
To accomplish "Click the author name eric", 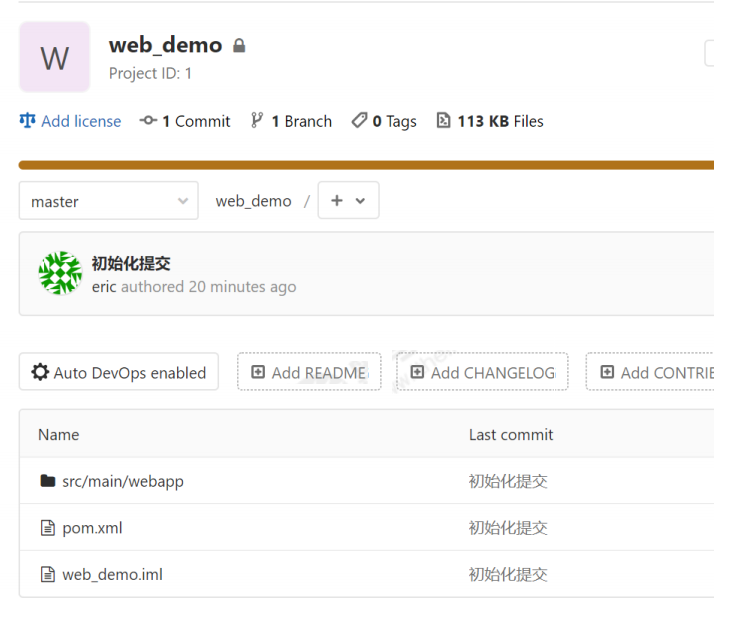I will pyautogui.click(x=104, y=287).
